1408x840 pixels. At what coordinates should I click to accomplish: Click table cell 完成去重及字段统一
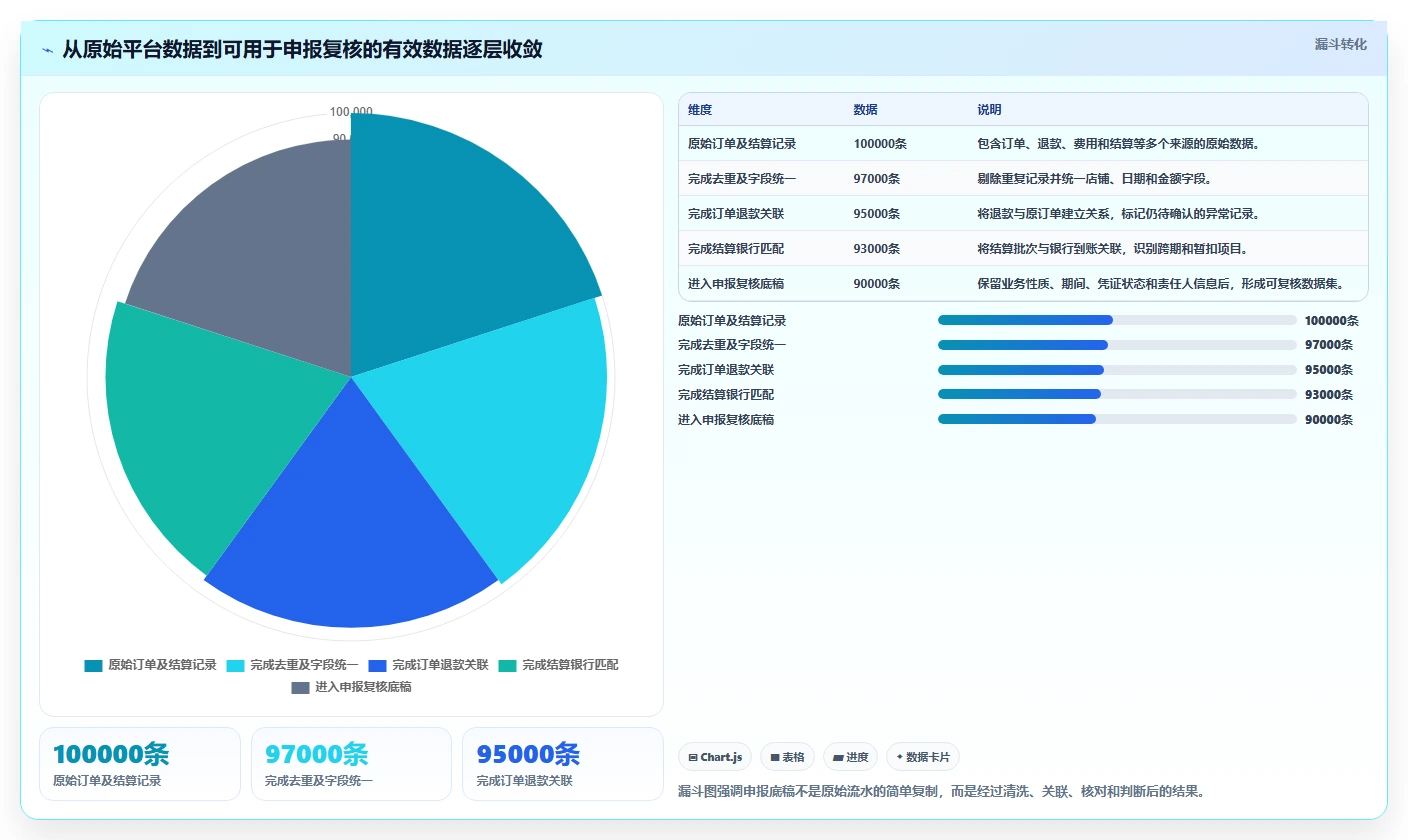tap(742, 179)
